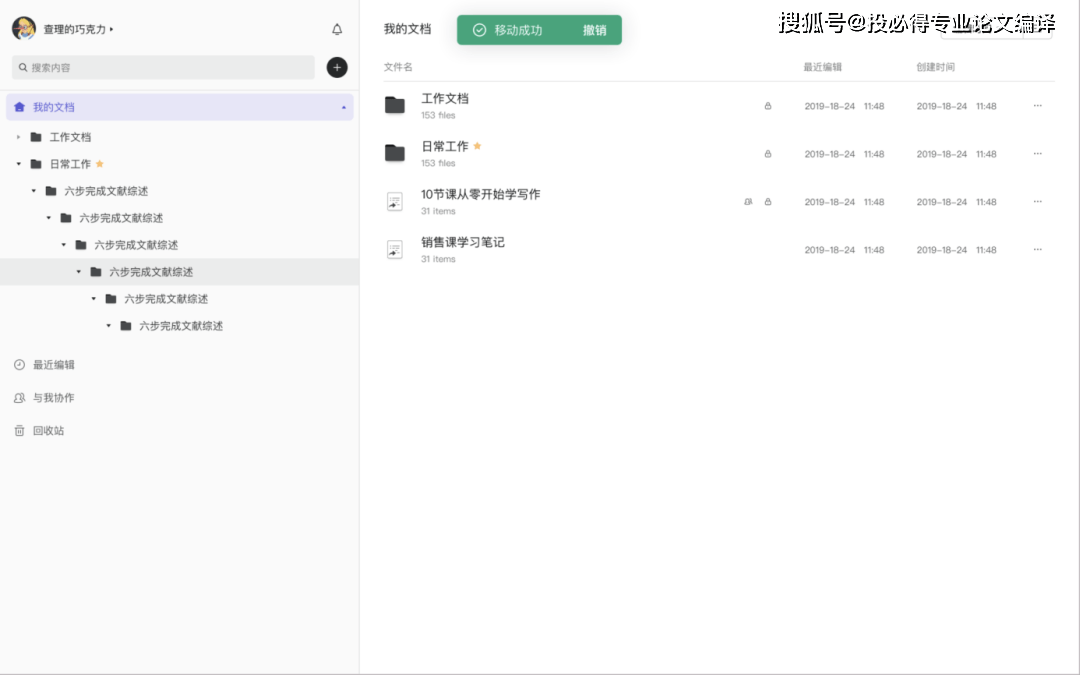
Task: Open more options for 销售课学习笔记 row
Action: tap(1037, 249)
